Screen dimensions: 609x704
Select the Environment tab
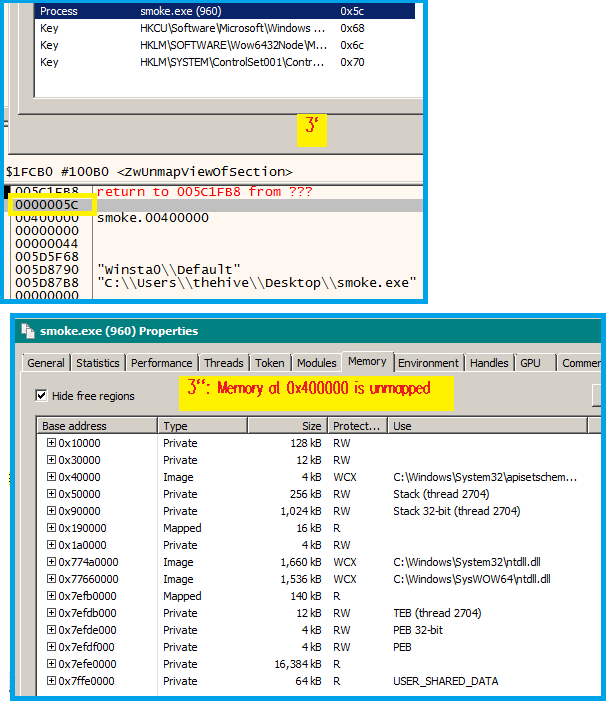[428, 363]
